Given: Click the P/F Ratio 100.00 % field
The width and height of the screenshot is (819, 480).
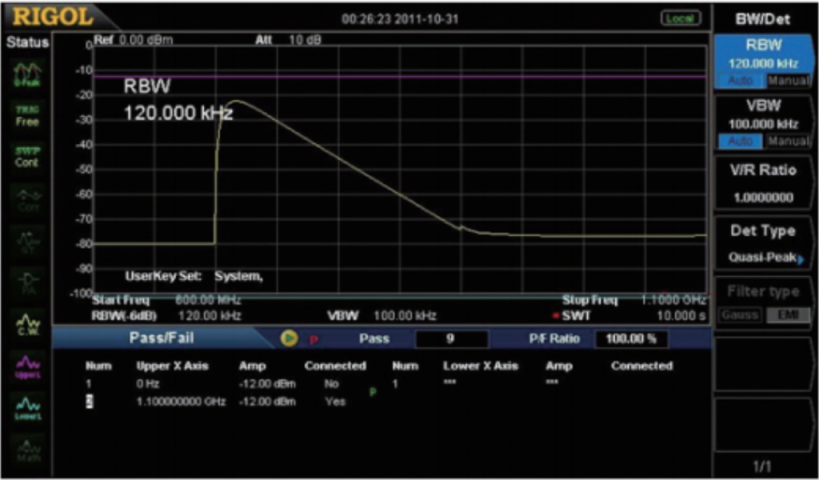Looking at the screenshot, I should [631, 339].
